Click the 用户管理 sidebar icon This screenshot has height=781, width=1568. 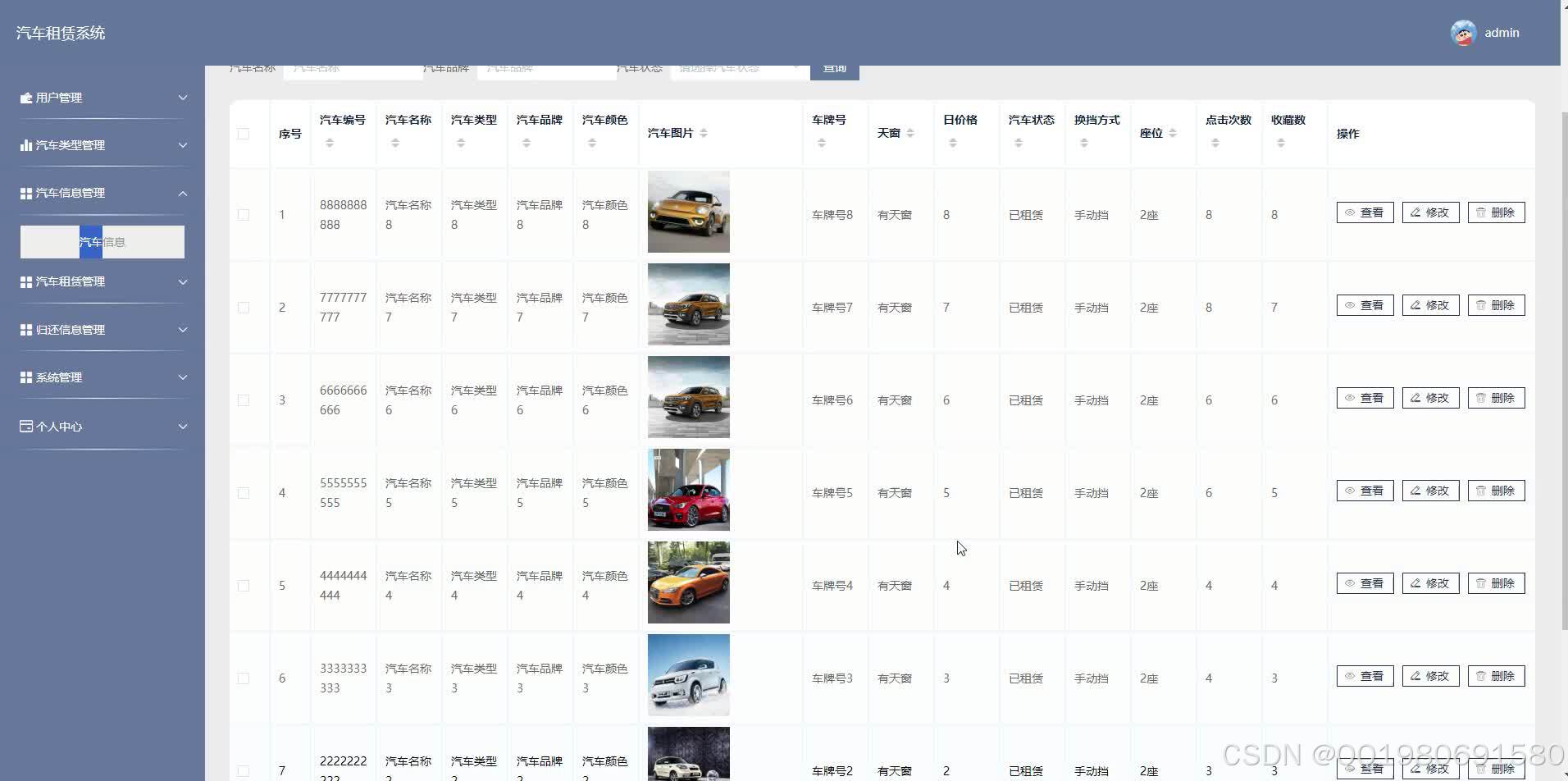[26, 98]
